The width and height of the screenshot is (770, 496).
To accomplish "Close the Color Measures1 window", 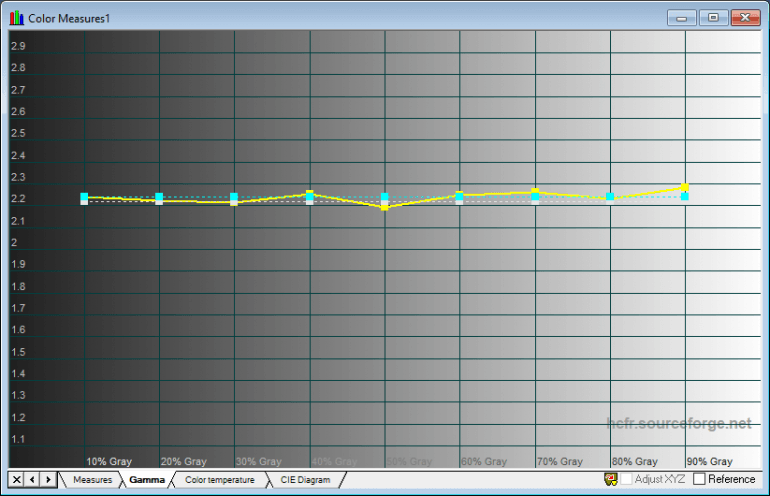I will click(745, 17).
